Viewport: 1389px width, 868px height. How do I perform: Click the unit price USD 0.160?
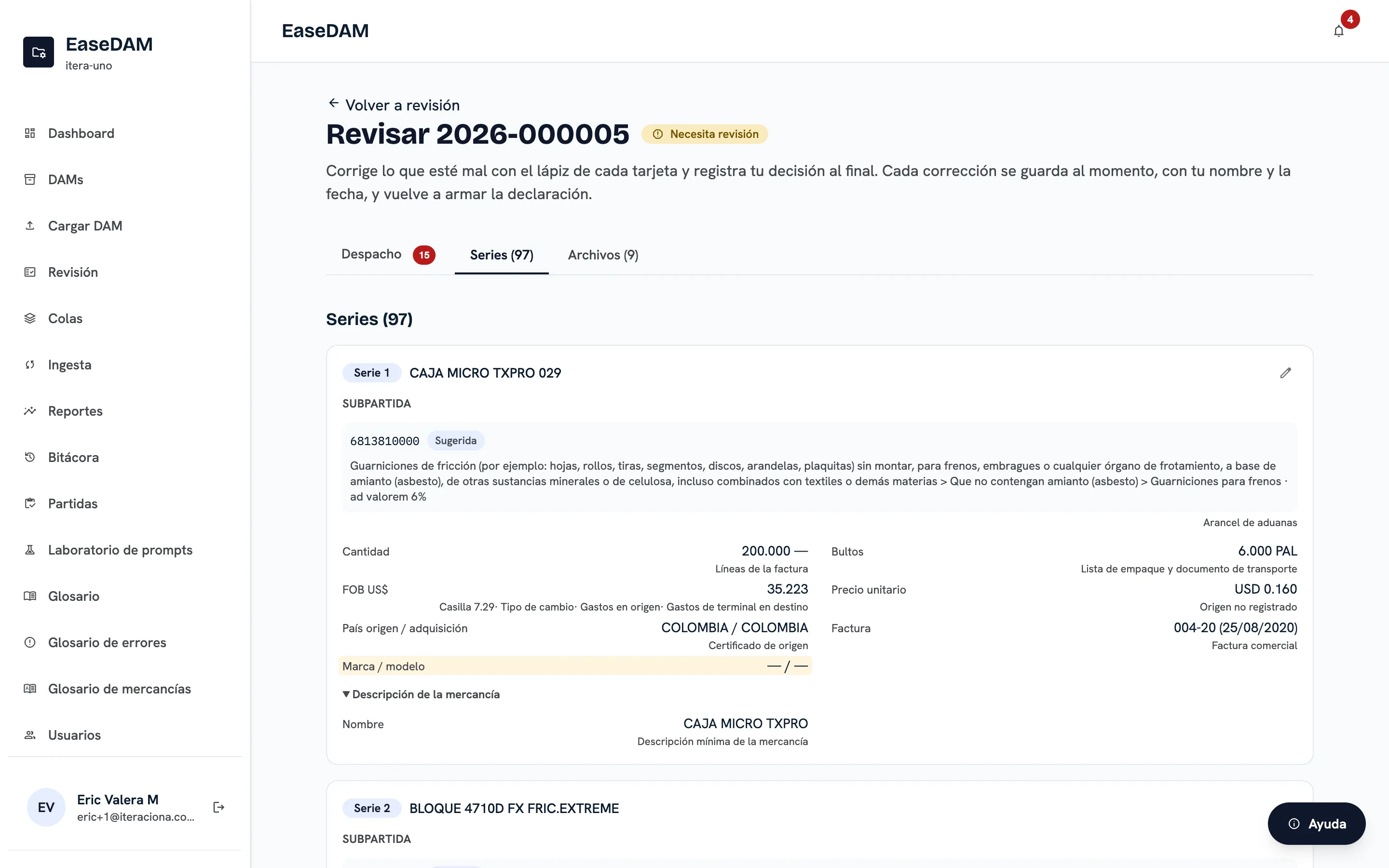[1266, 589]
